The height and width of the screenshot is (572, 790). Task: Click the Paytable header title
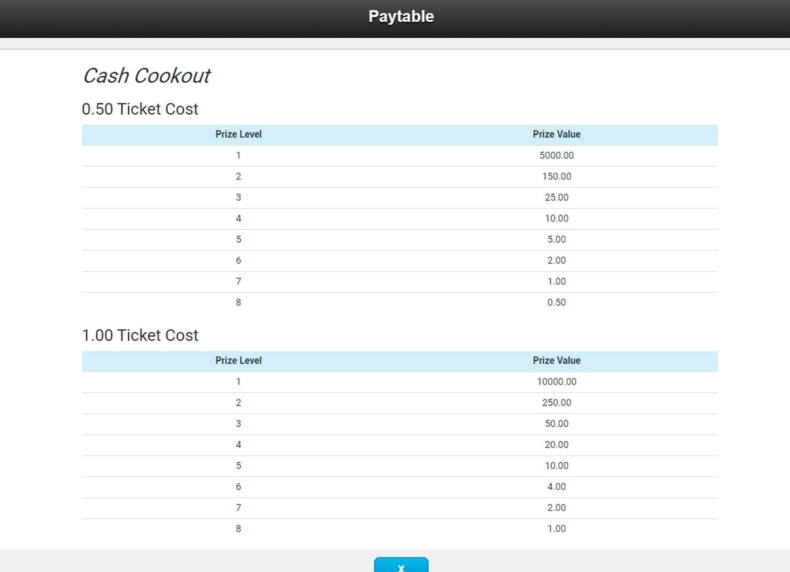[401, 16]
